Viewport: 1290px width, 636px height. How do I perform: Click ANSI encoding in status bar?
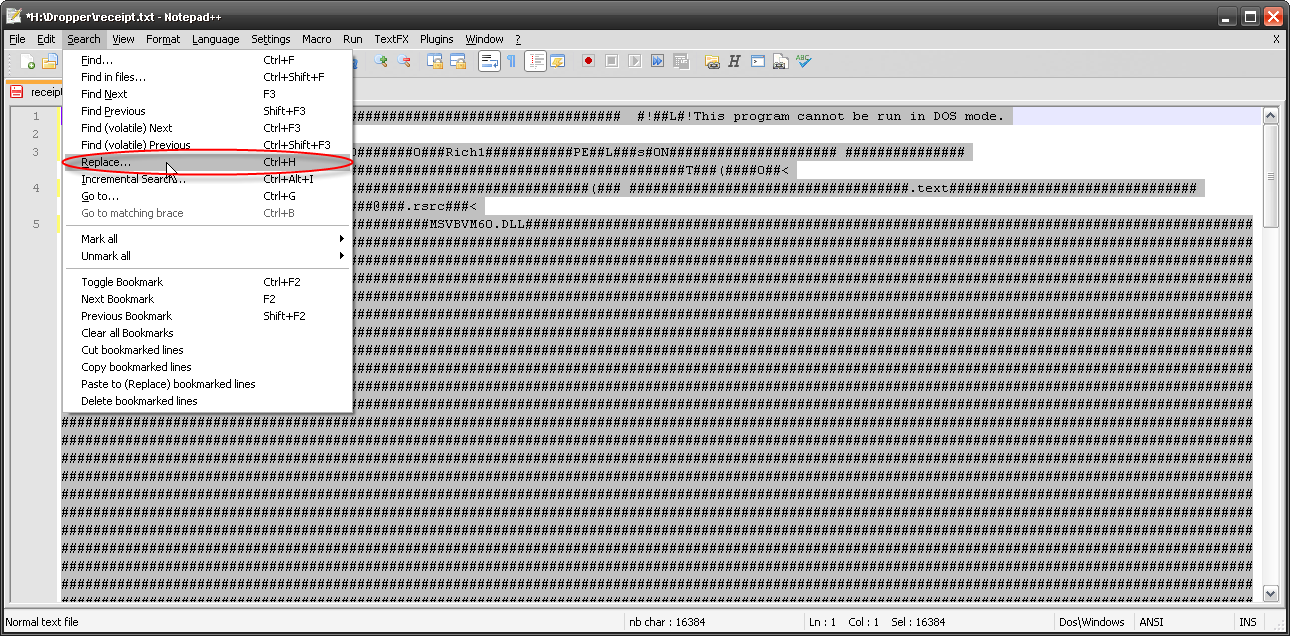tap(1151, 622)
